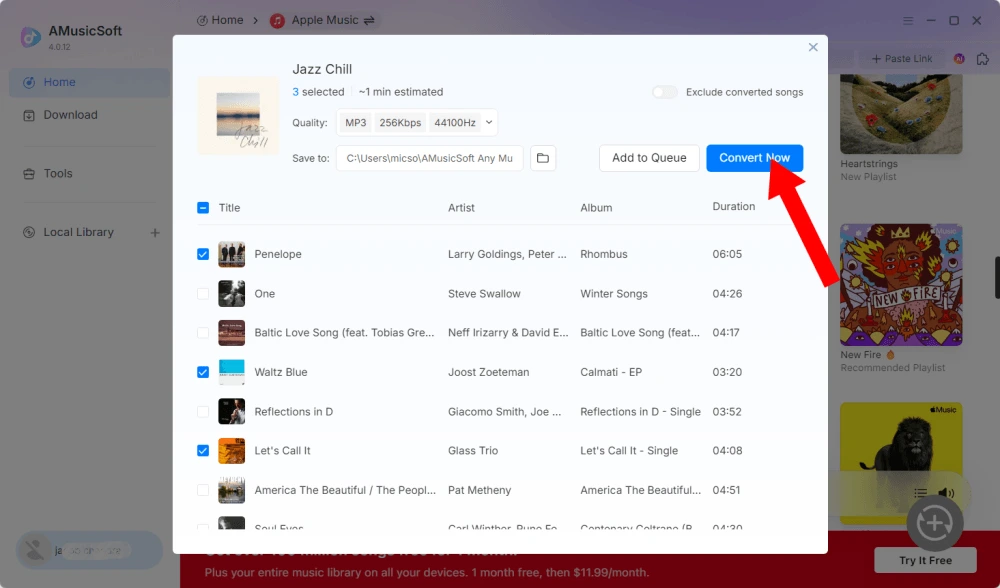Open Home in the sidebar

click(x=89, y=82)
